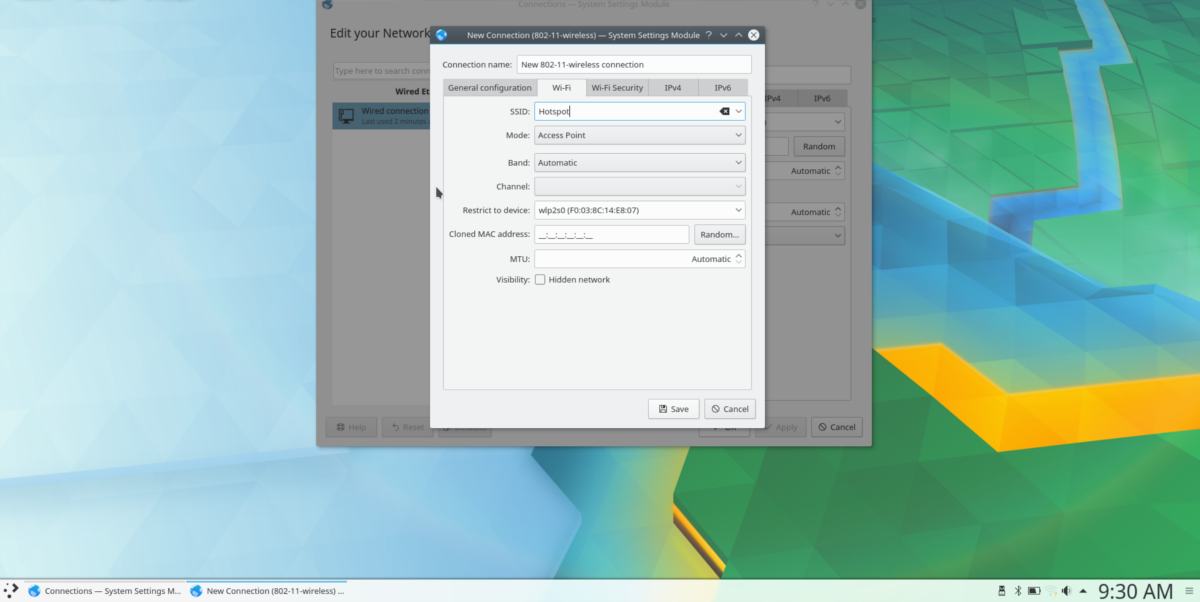Click Cancel in the background Connections window
The height and width of the screenshot is (602, 1200).
click(x=837, y=428)
